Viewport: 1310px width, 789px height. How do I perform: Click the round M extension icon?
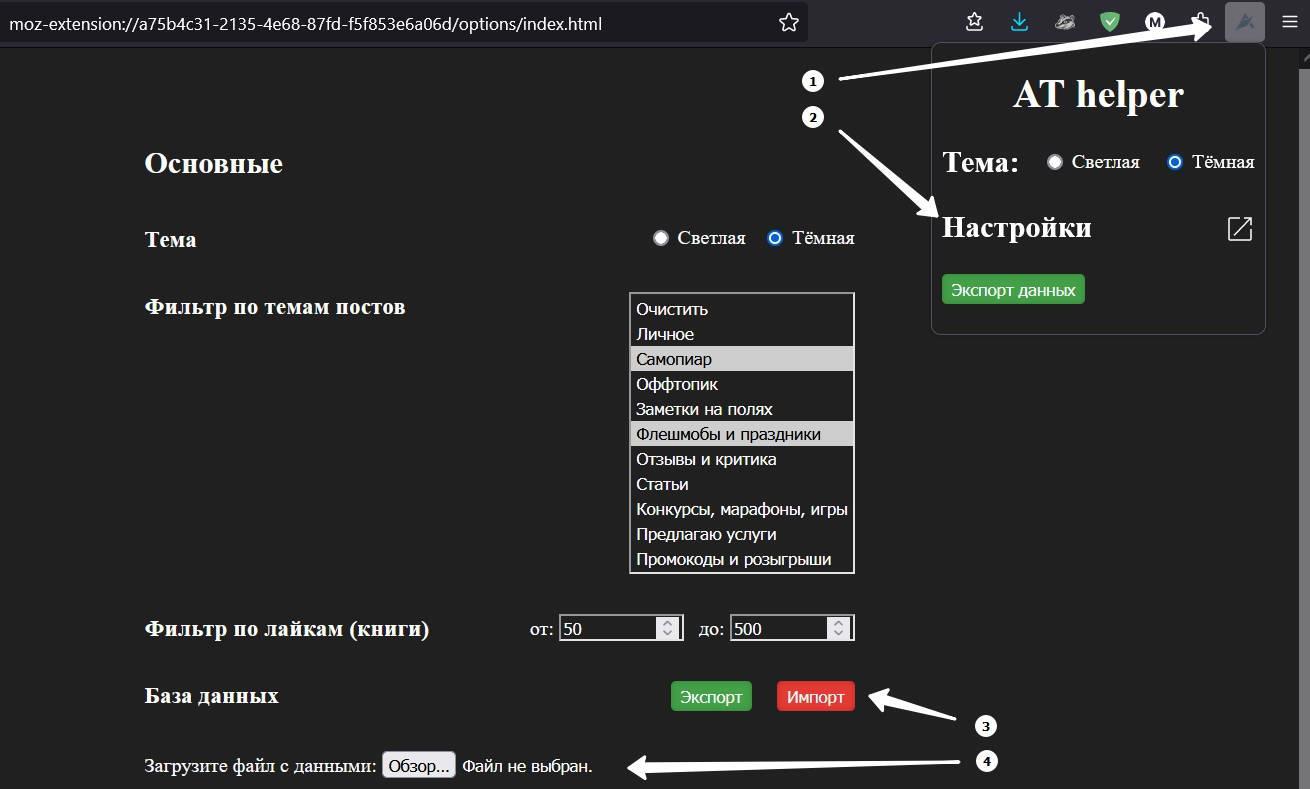coord(1155,22)
